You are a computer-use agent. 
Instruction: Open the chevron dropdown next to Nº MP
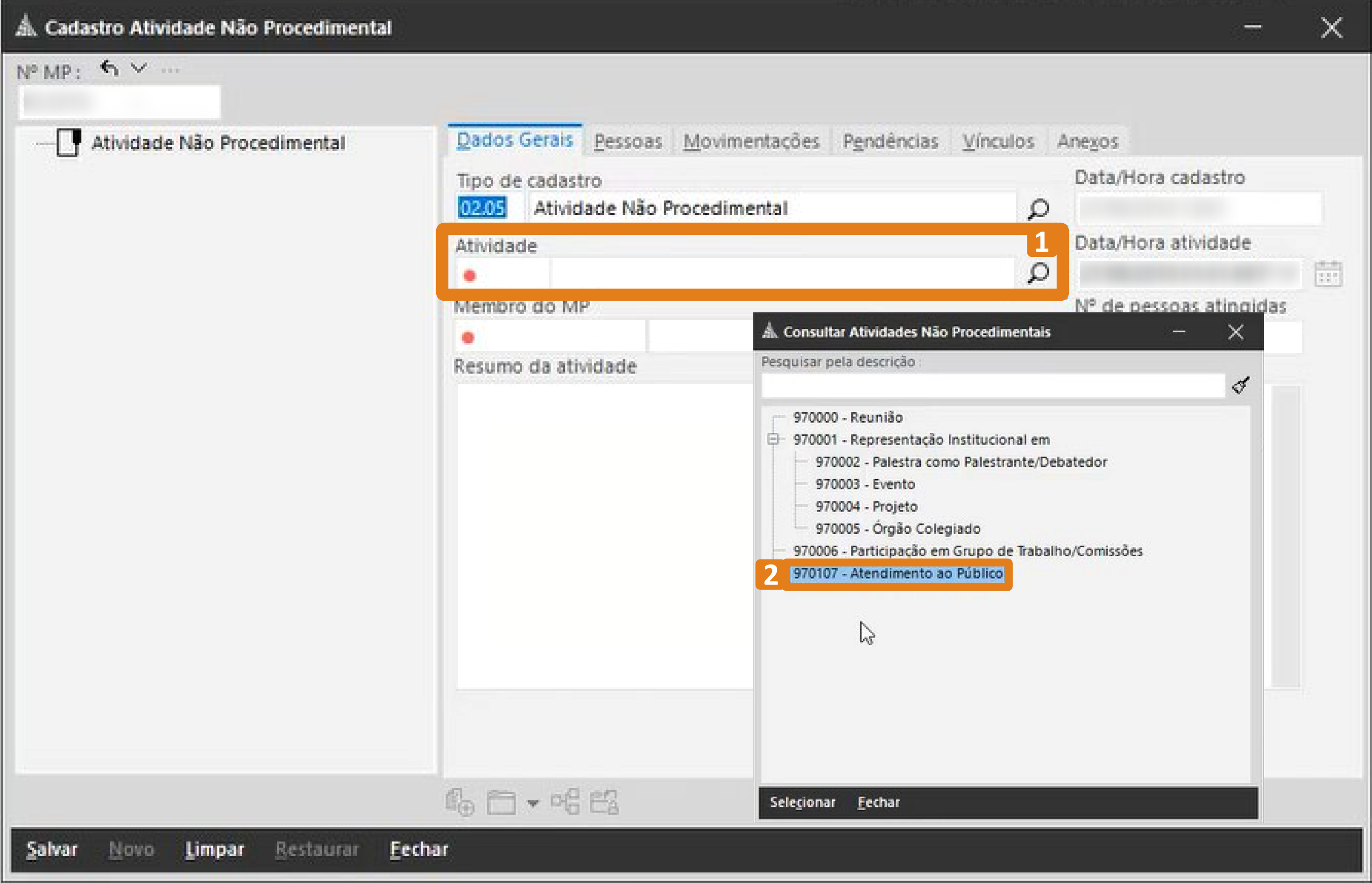point(139,68)
